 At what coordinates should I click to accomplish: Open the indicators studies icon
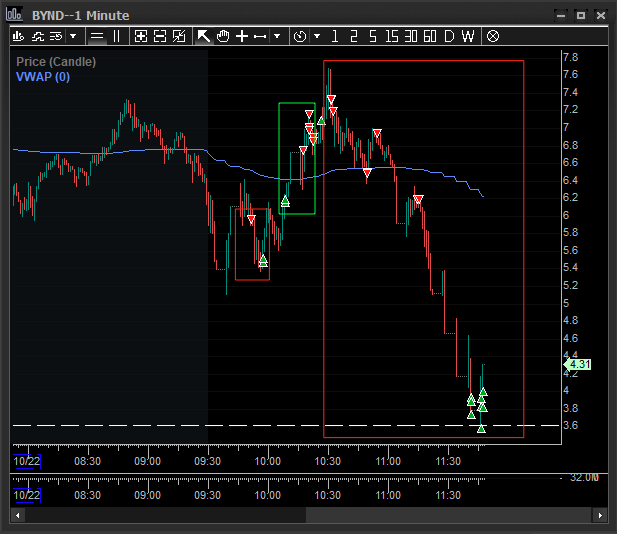click(38, 37)
